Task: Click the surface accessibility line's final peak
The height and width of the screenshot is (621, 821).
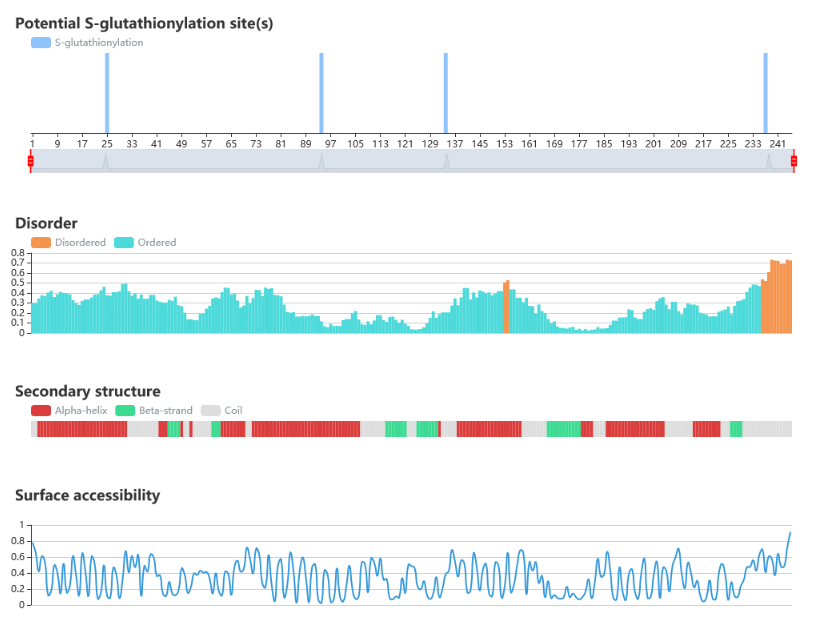Action: (790, 533)
